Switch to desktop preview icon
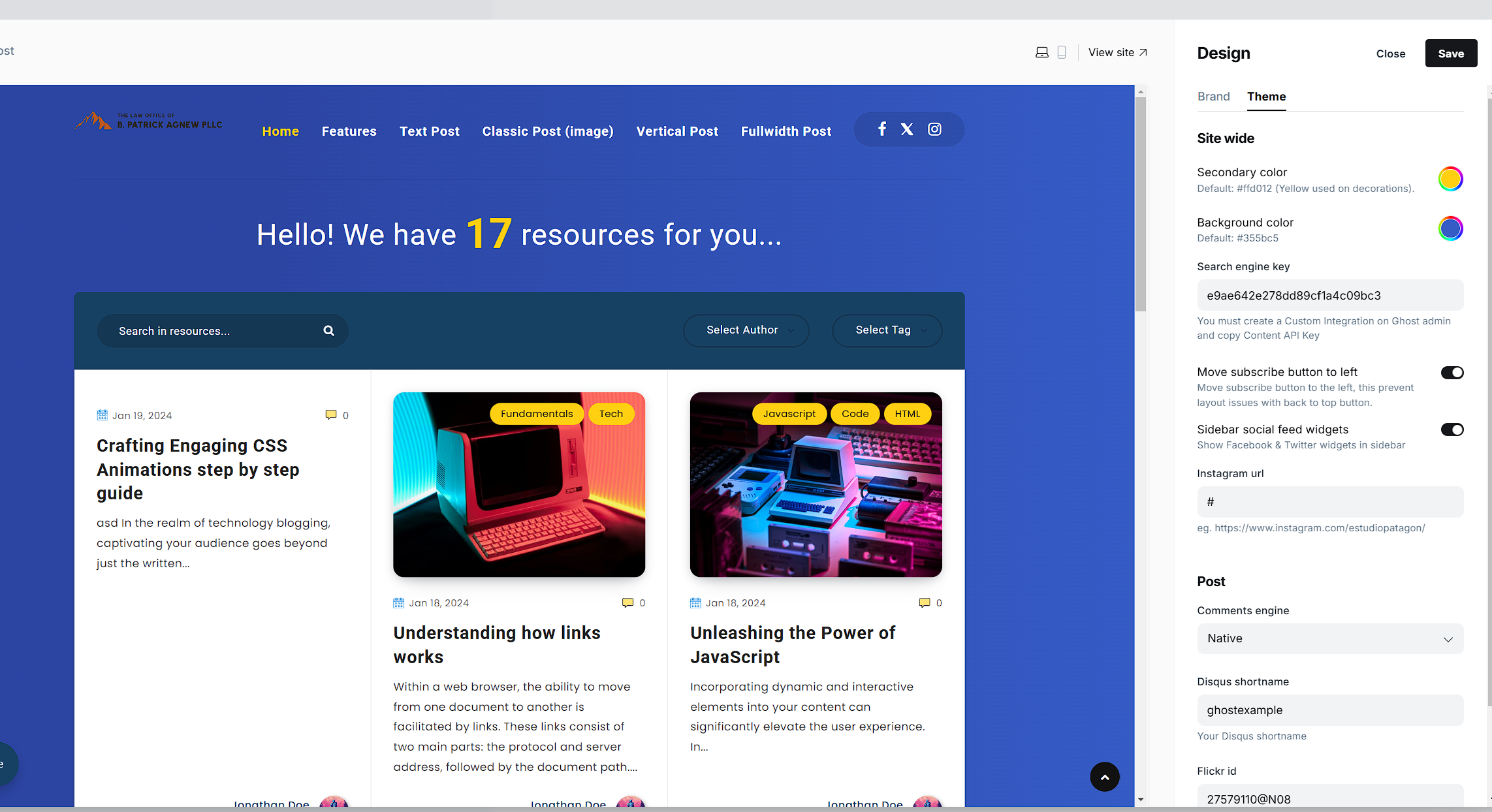1492x812 pixels. [1042, 52]
